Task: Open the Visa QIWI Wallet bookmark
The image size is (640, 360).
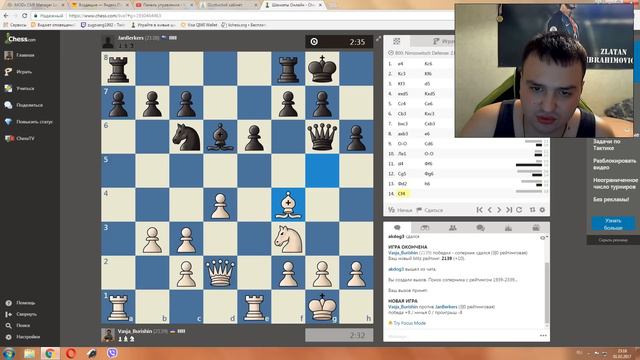Action: pyautogui.click(x=199, y=25)
